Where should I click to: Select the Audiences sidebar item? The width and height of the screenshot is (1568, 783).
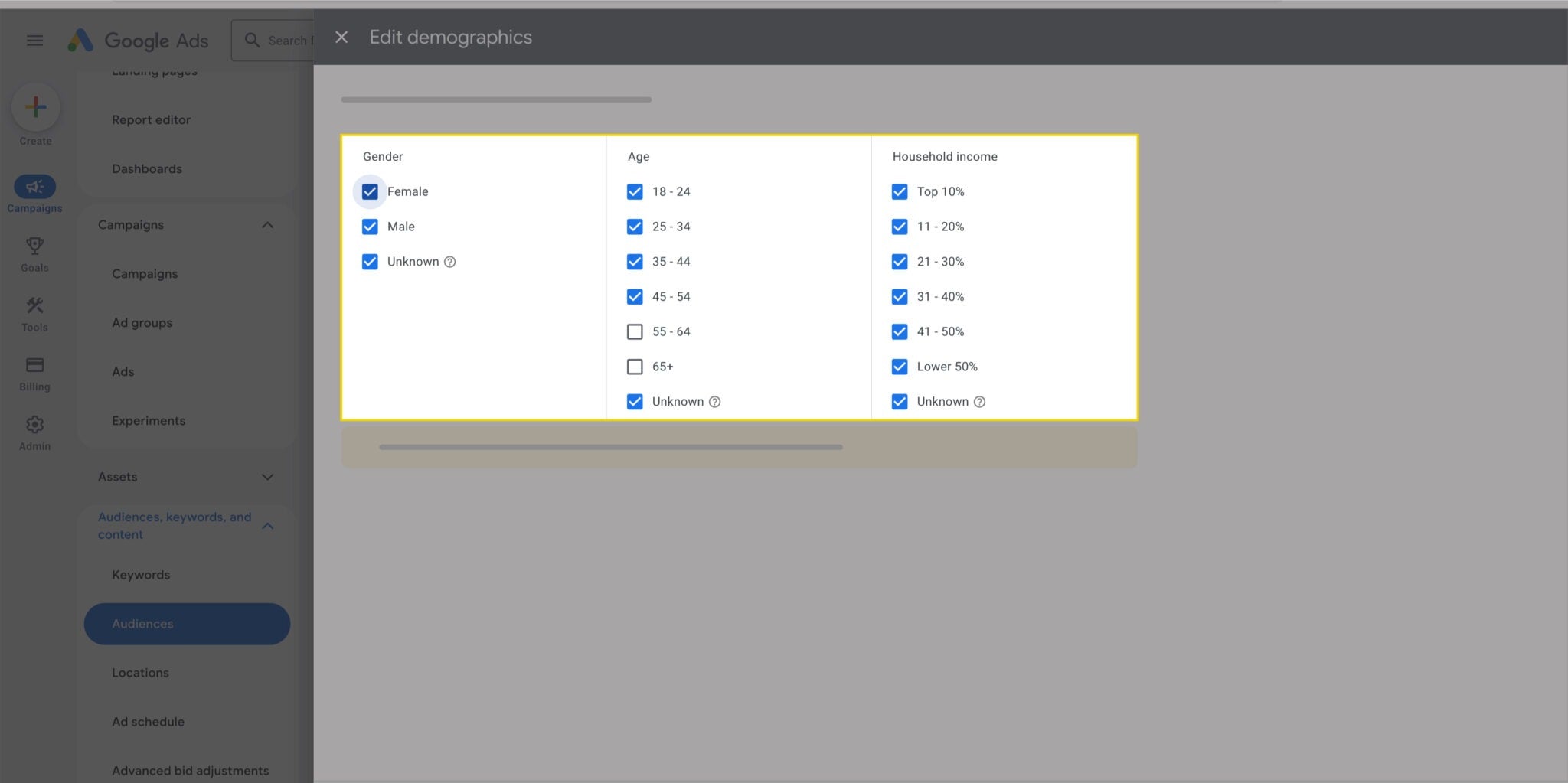[187, 624]
